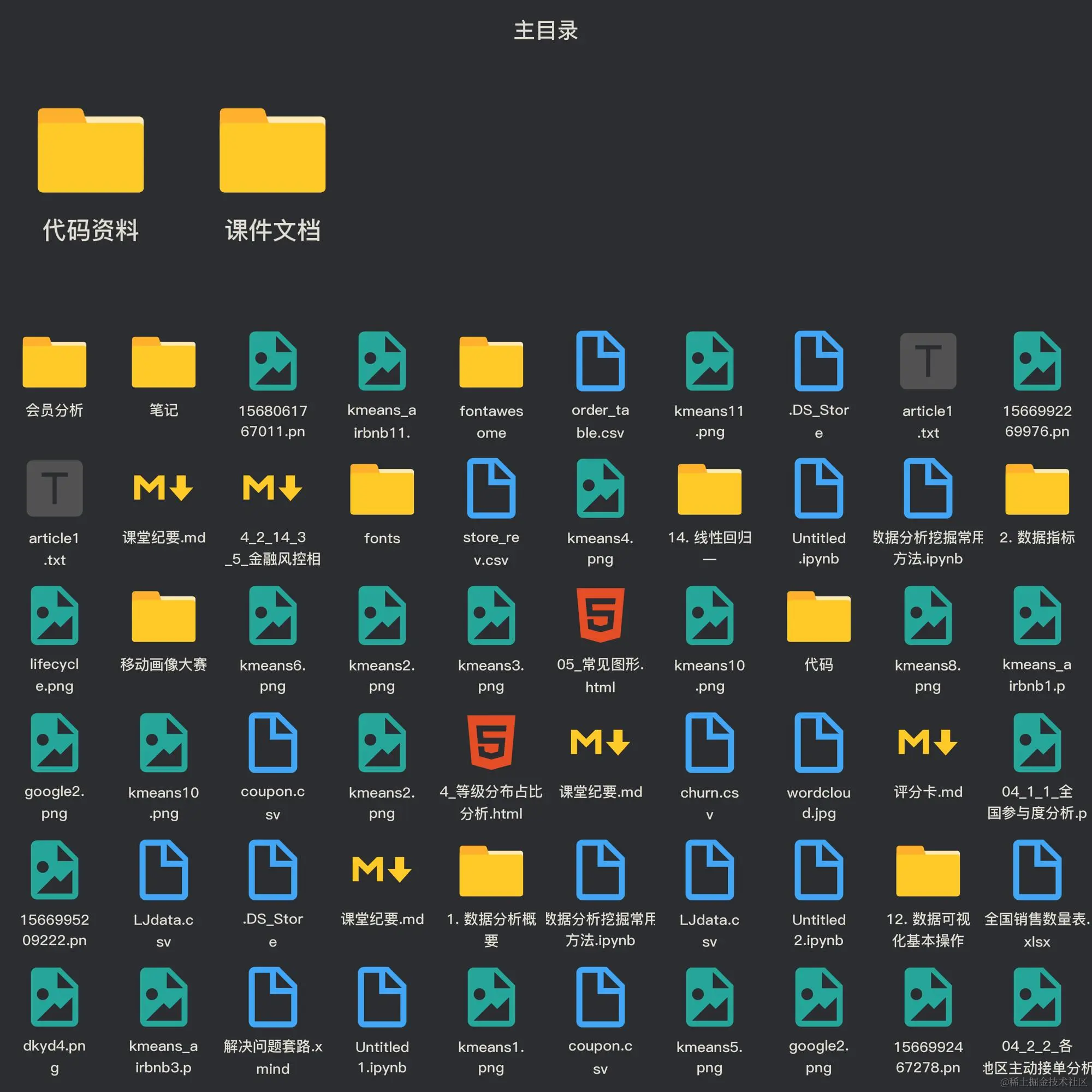Viewport: 1092px width, 1092px height.
Task: Open the 代码 folder
Action: (818, 615)
